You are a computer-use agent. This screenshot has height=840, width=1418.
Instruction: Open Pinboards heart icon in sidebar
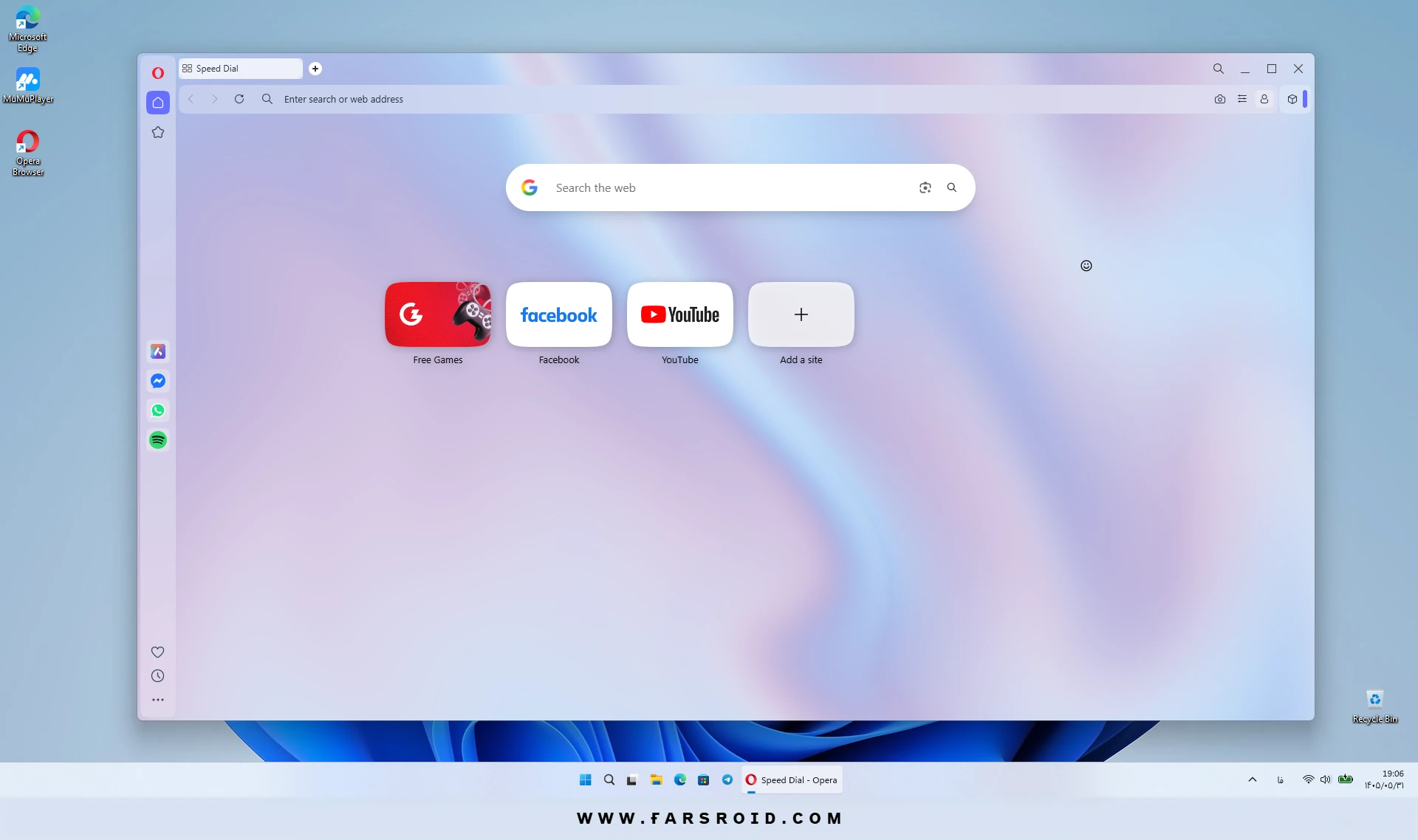(x=157, y=652)
